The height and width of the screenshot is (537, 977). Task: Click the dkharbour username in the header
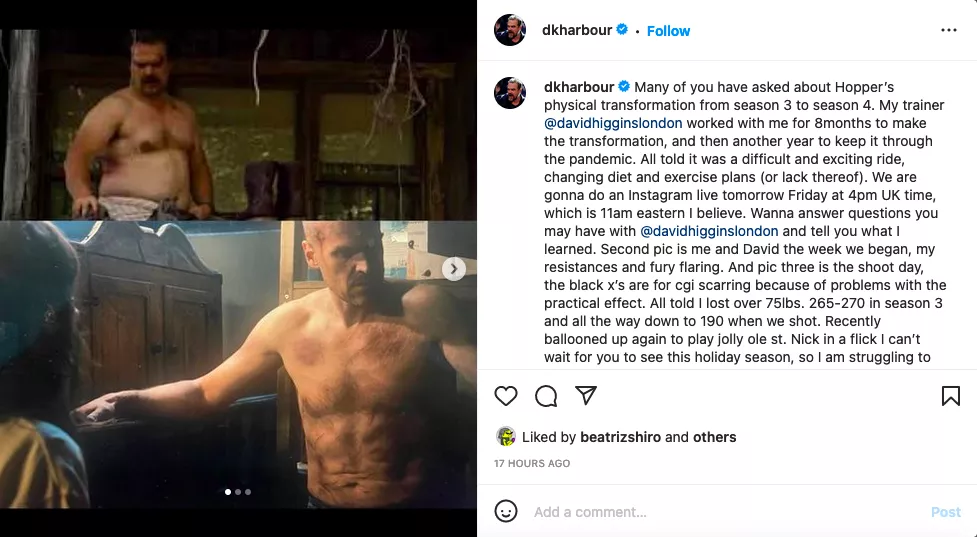coord(578,31)
